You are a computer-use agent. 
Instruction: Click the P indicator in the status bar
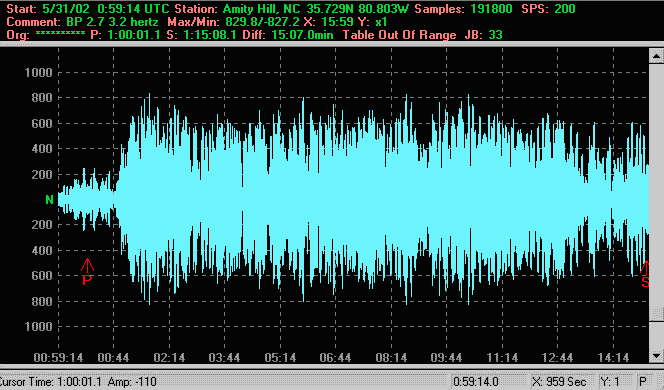coord(643,382)
